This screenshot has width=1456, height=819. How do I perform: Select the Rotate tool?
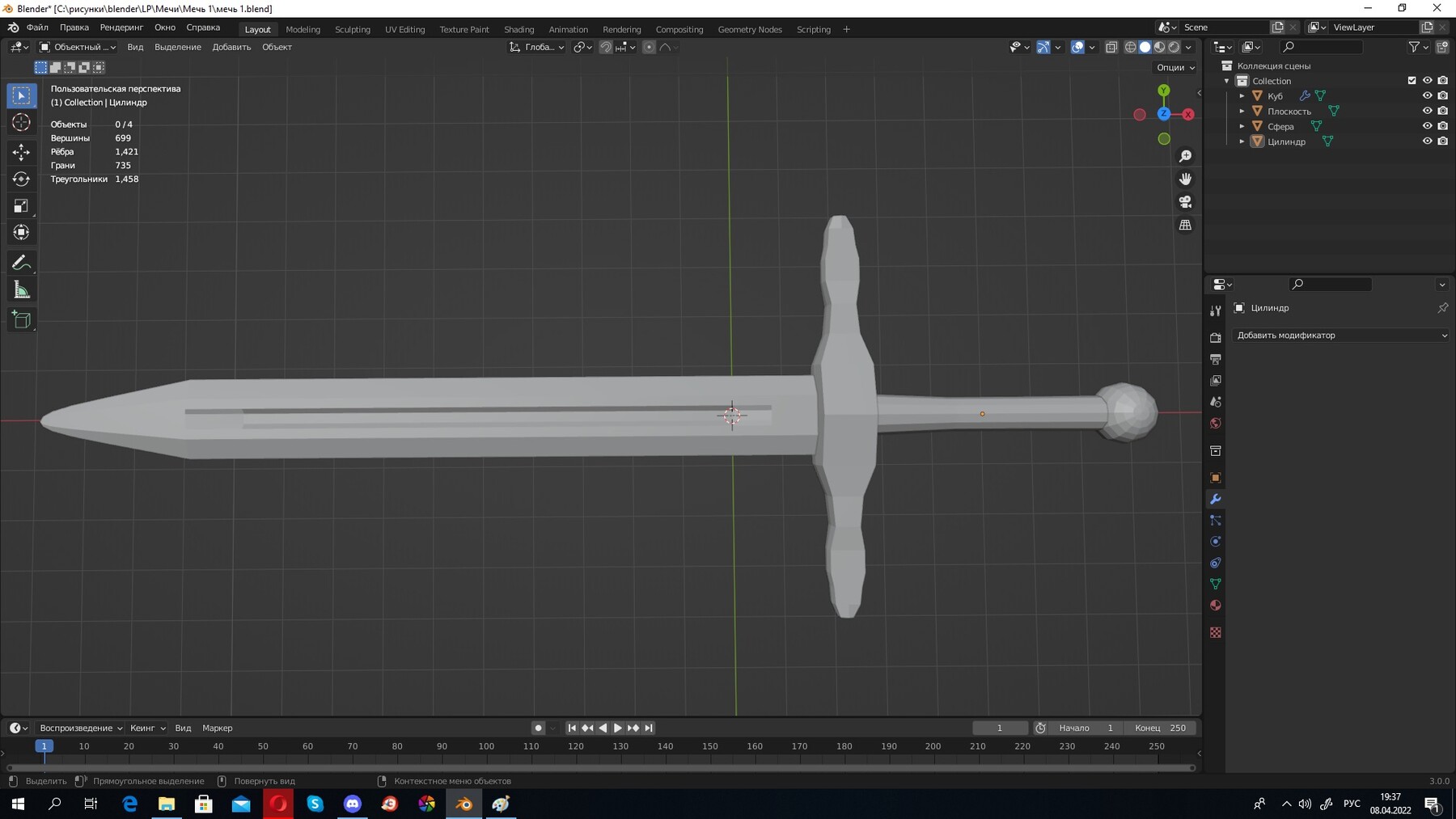21,179
